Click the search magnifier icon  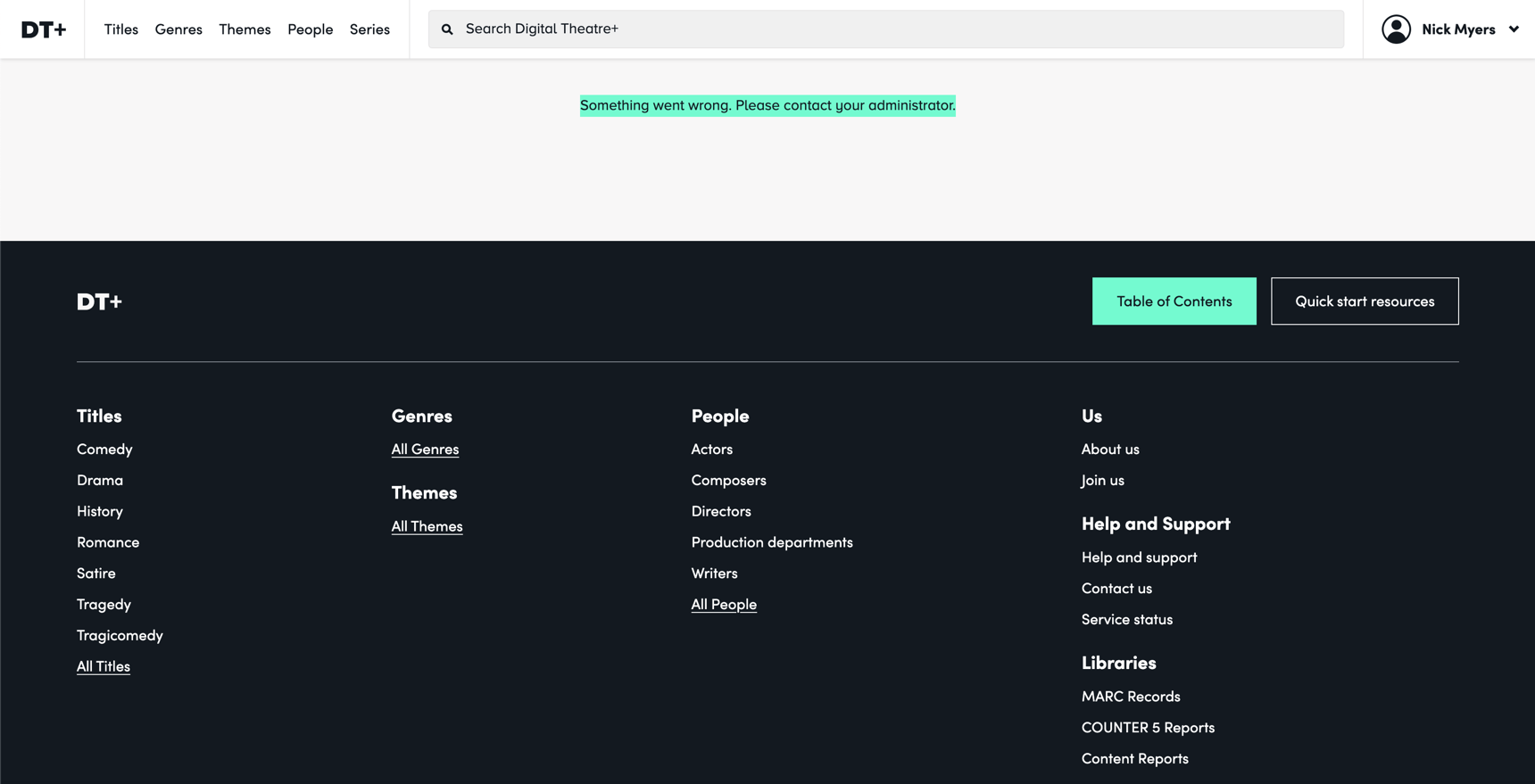click(447, 29)
